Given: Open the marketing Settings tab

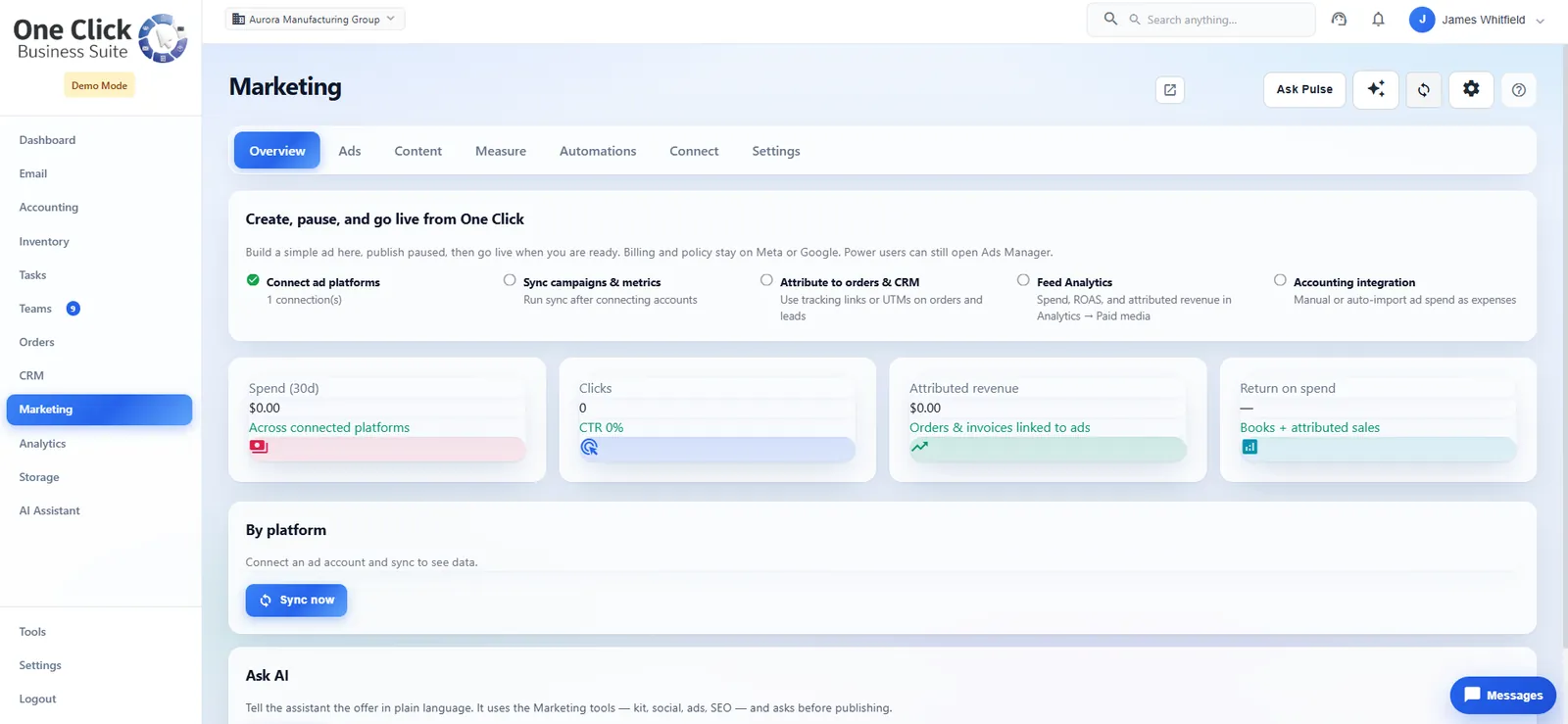Looking at the screenshot, I should (776, 151).
